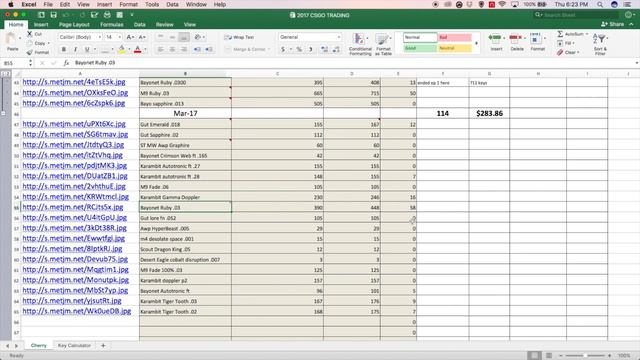Open the font size dropdown

(x=120, y=37)
